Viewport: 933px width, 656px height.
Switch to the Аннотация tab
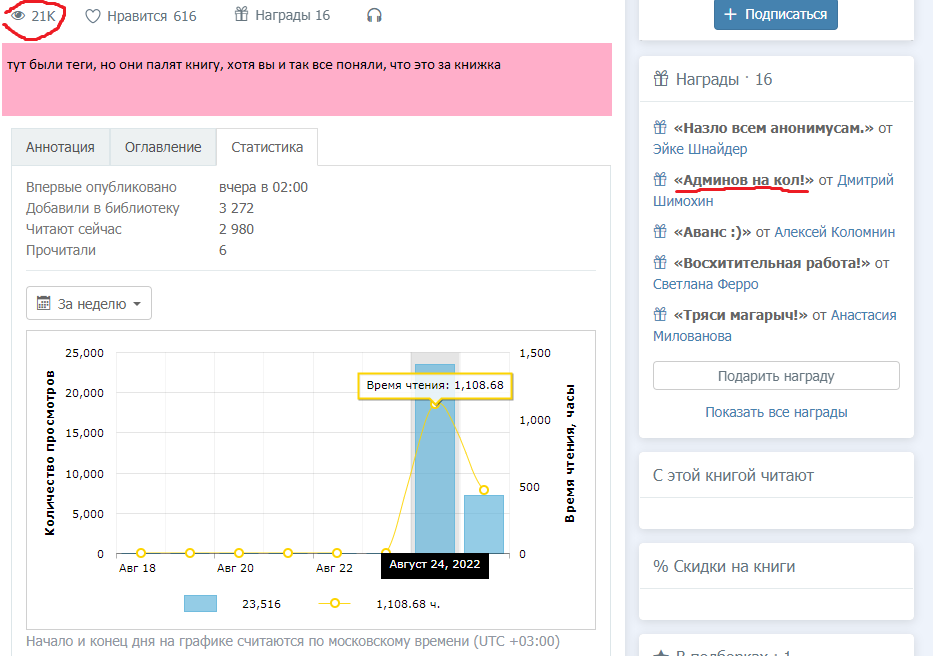click(60, 147)
